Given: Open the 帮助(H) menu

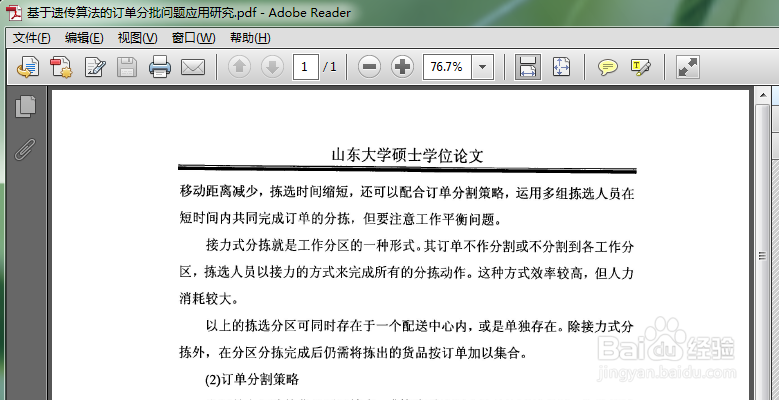Looking at the screenshot, I should (x=250, y=38).
